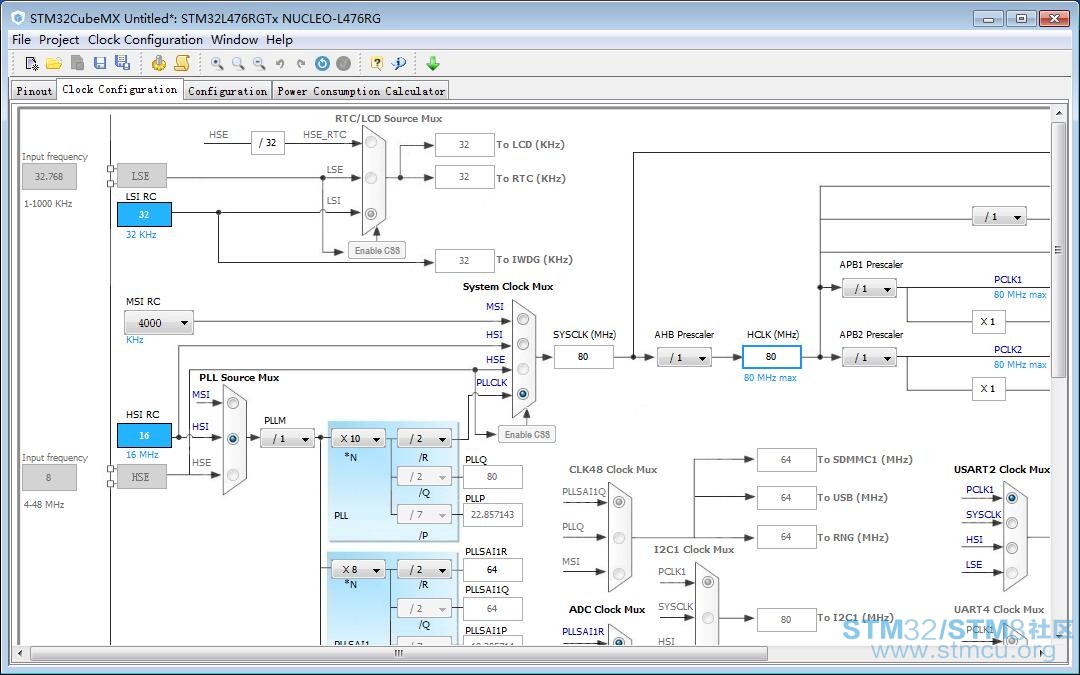Select MSI in PLL Source Mux
Screen dimensions: 1080x675
pyautogui.click(x=233, y=402)
